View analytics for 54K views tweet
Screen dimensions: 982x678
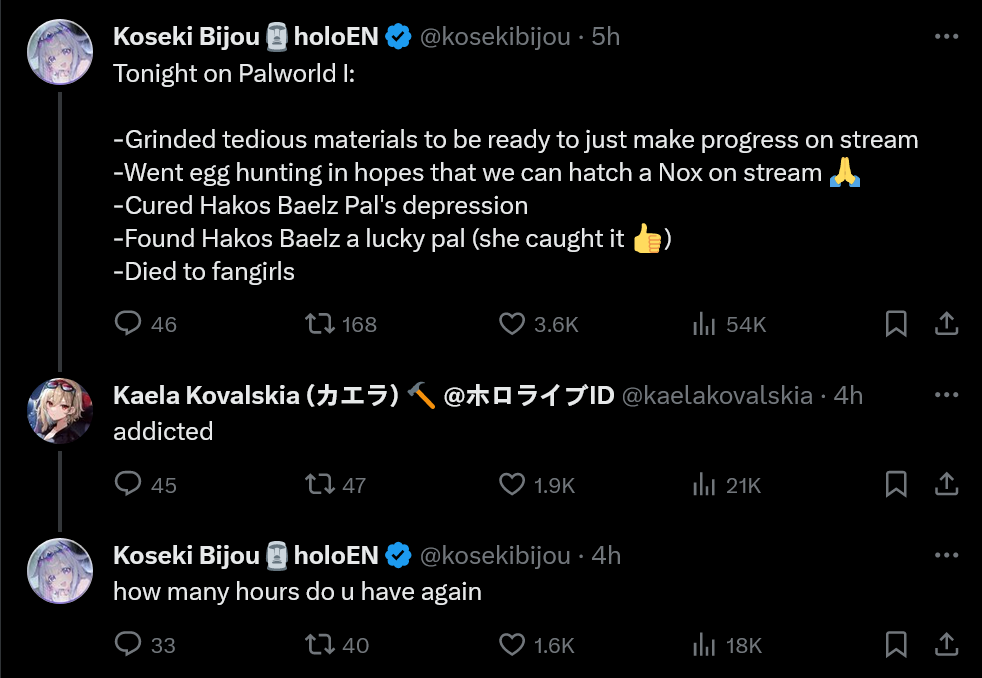(x=705, y=323)
